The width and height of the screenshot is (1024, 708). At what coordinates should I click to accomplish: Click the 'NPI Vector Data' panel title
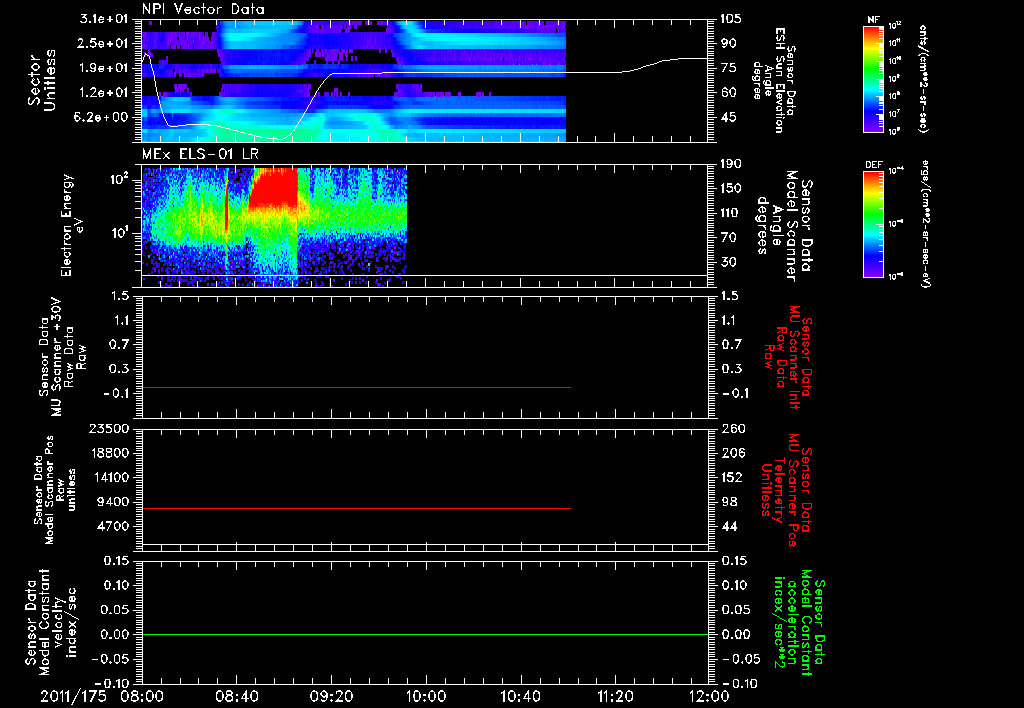[x=203, y=9]
